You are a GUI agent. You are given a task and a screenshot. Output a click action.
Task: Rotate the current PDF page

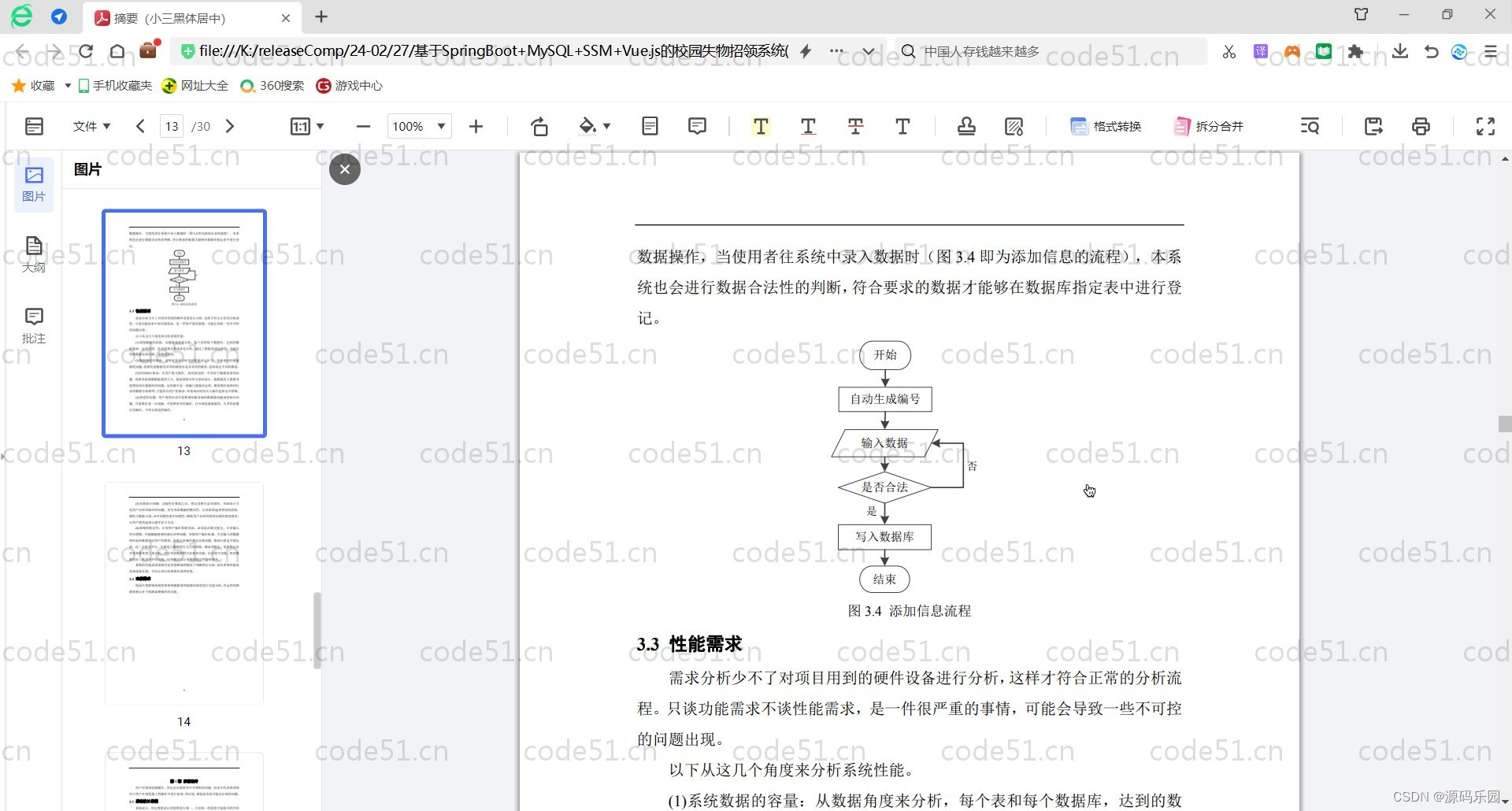click(x=539, y=126)
